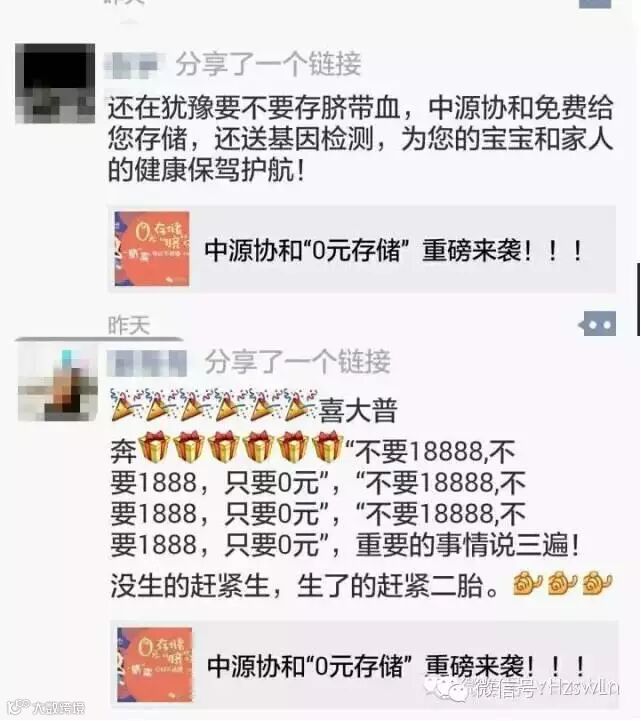Open blurred username above the party popper emojis
The image size is (641, 721).
tap(147, 363)
